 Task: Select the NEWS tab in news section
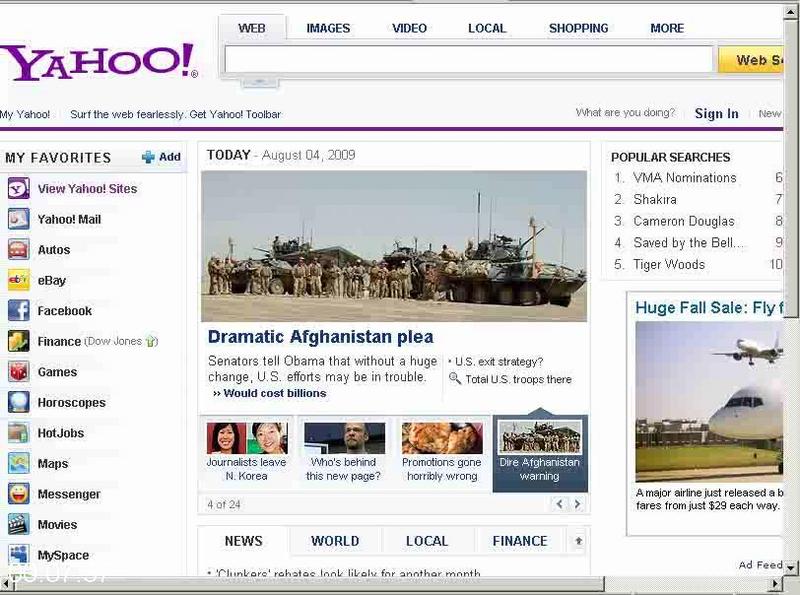[243, 541]
